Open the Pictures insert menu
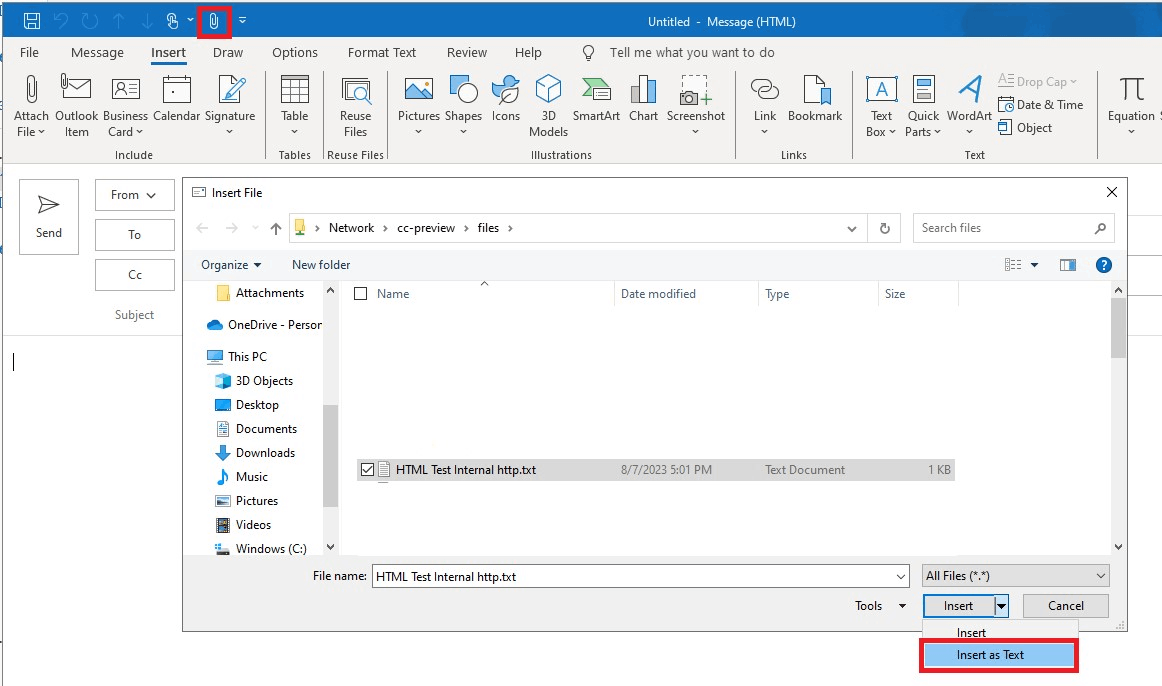The height and width of the screenshot is (686, 1162). tap(419, 106)
